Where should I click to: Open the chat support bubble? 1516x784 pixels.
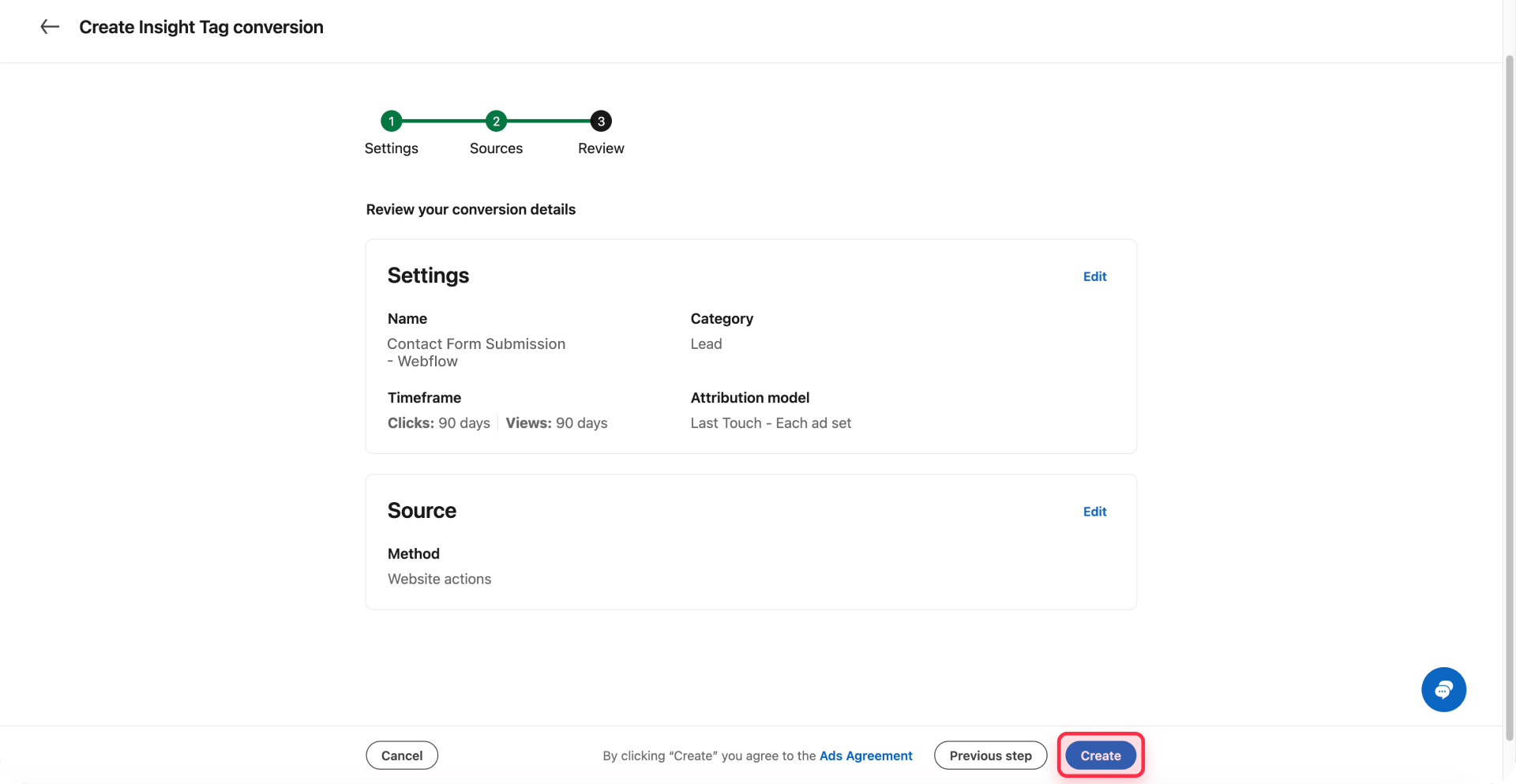[1443, 688]
